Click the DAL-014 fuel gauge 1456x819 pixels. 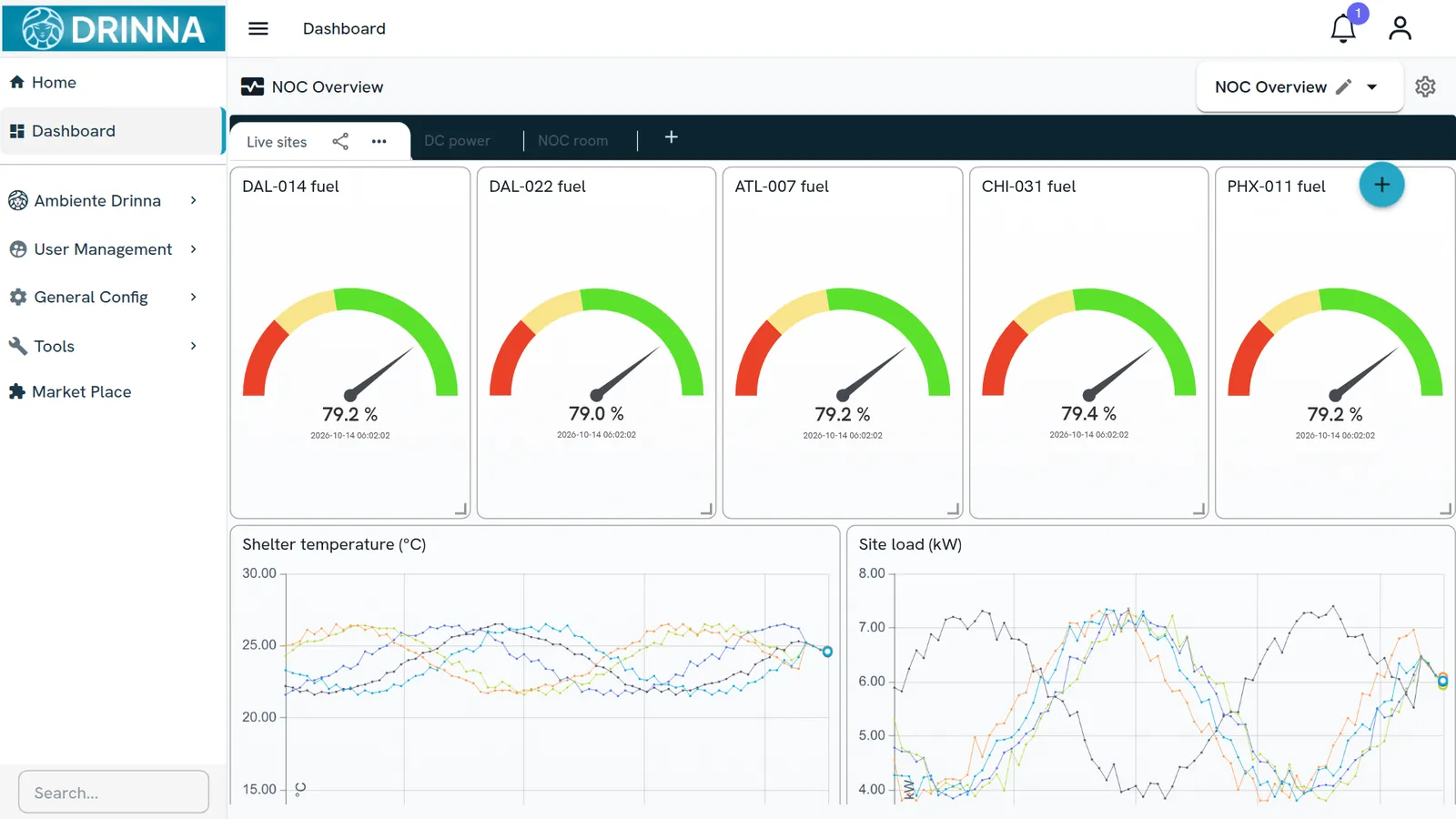[x=350, y=344]
